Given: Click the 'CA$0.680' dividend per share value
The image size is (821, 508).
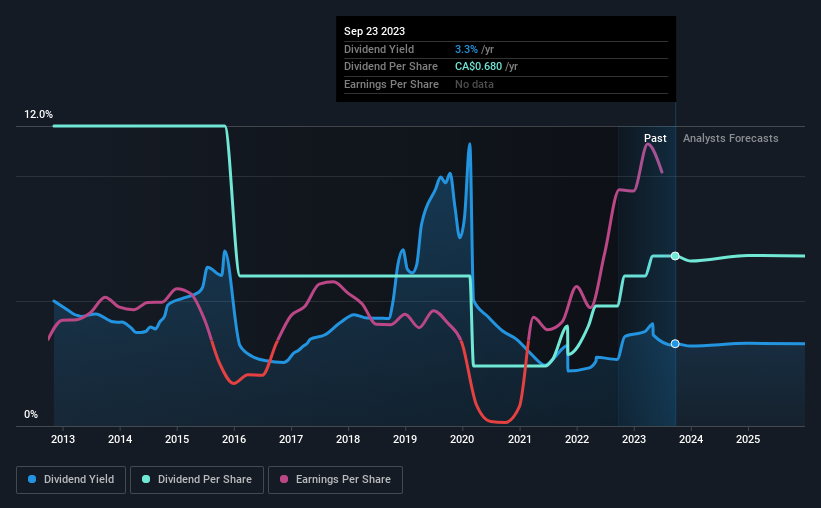Looking at the screenshot, I should [x=478, y=67].
